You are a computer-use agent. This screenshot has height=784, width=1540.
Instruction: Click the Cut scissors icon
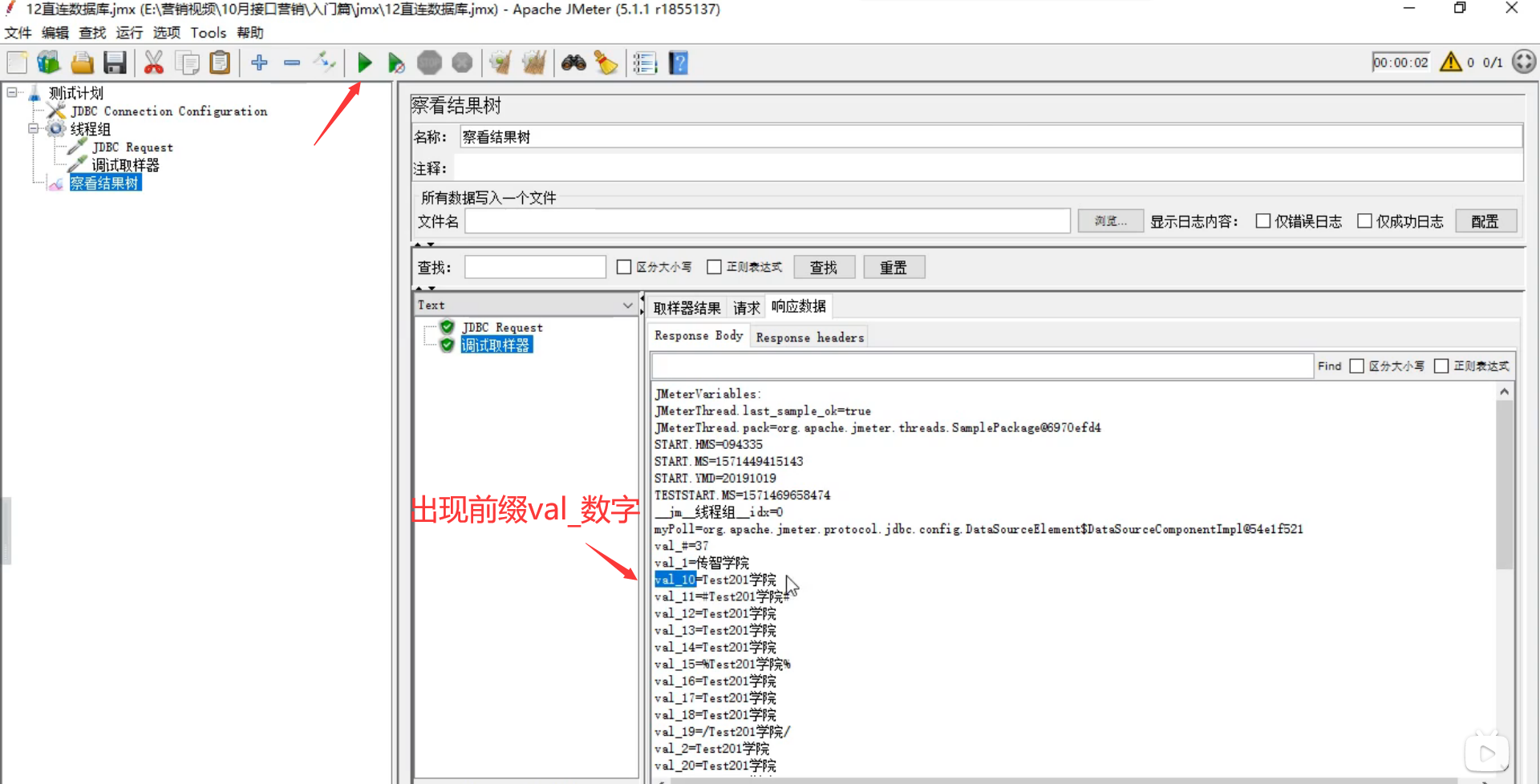click(153, 63)
